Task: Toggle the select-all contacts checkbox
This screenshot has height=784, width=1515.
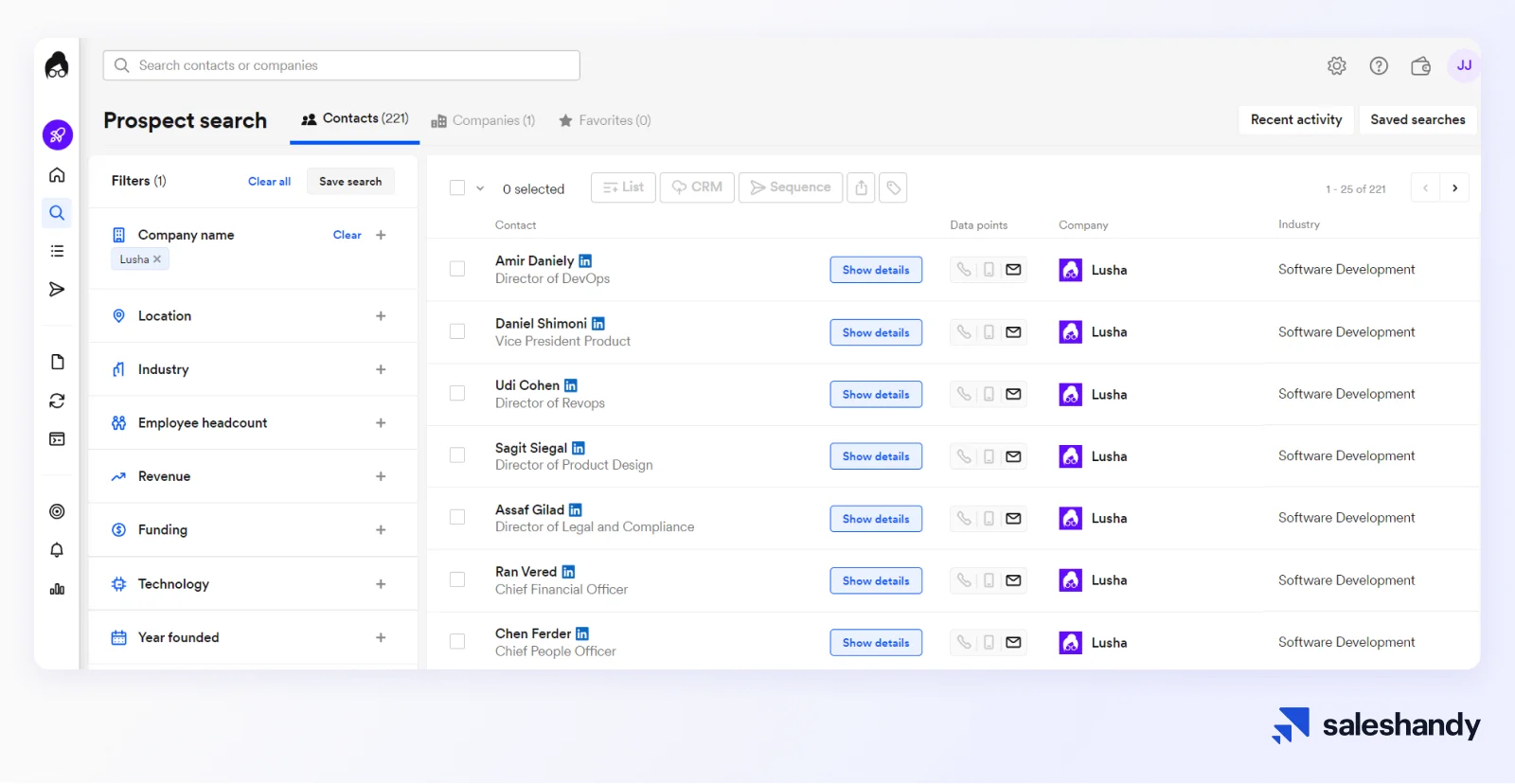Action: pyautogui.click(x=457, y=188)
